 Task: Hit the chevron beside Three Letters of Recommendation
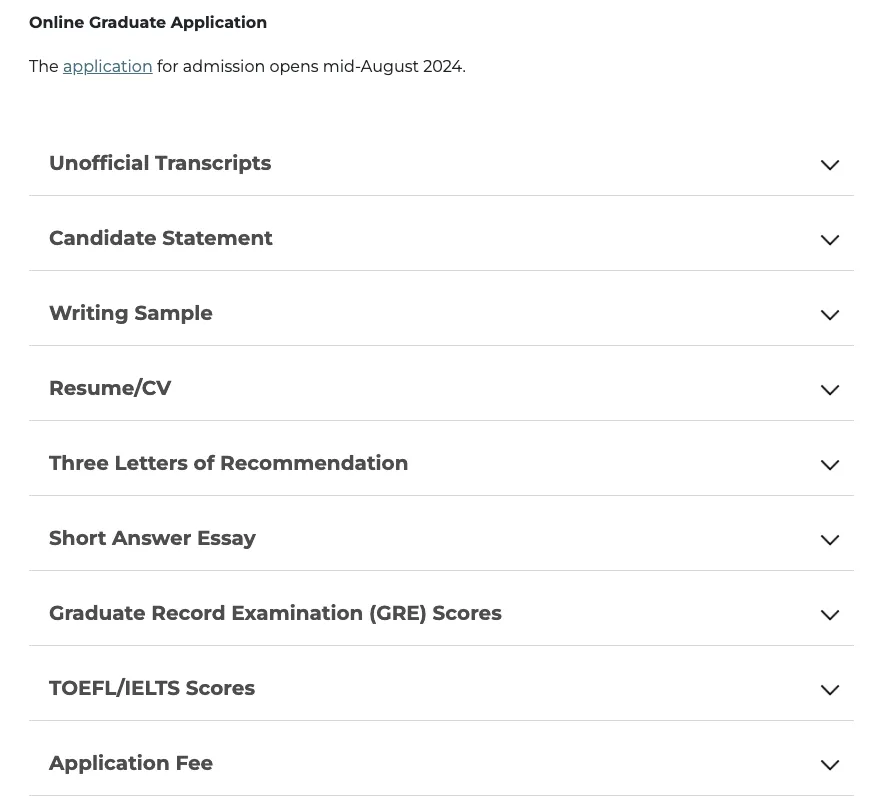tap(830, 465)
